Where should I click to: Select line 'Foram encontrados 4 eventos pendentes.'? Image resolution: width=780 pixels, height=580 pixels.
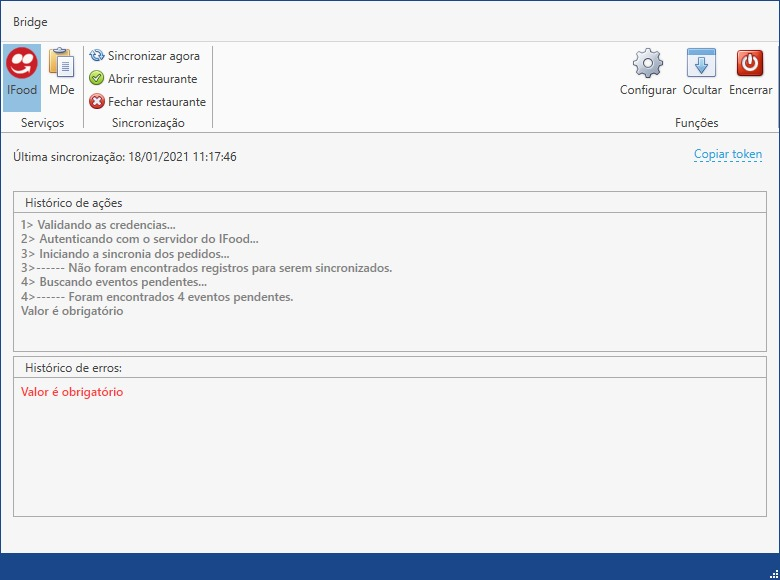157,297
